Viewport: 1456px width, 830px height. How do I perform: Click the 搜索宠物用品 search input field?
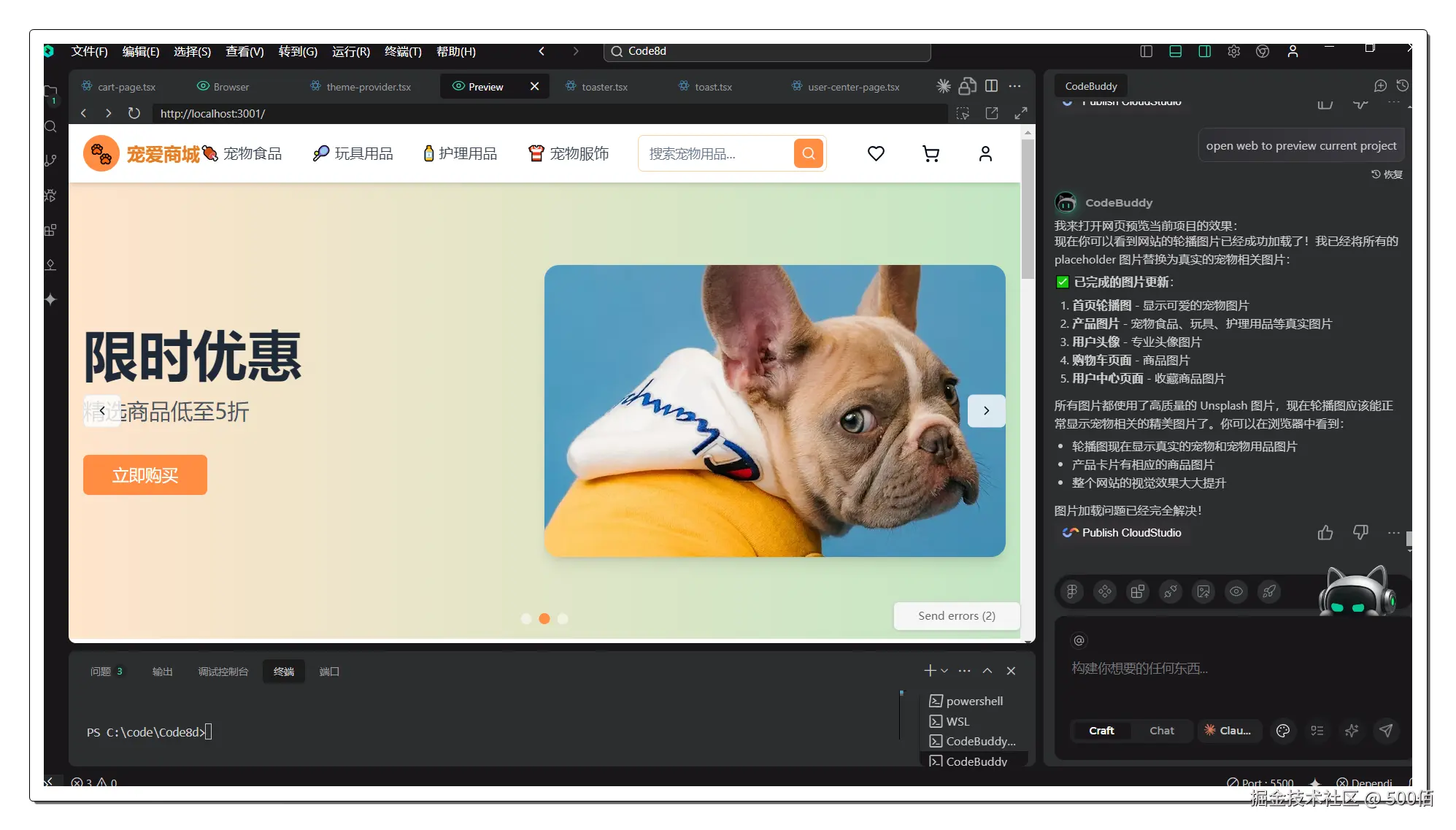[712, 154]
